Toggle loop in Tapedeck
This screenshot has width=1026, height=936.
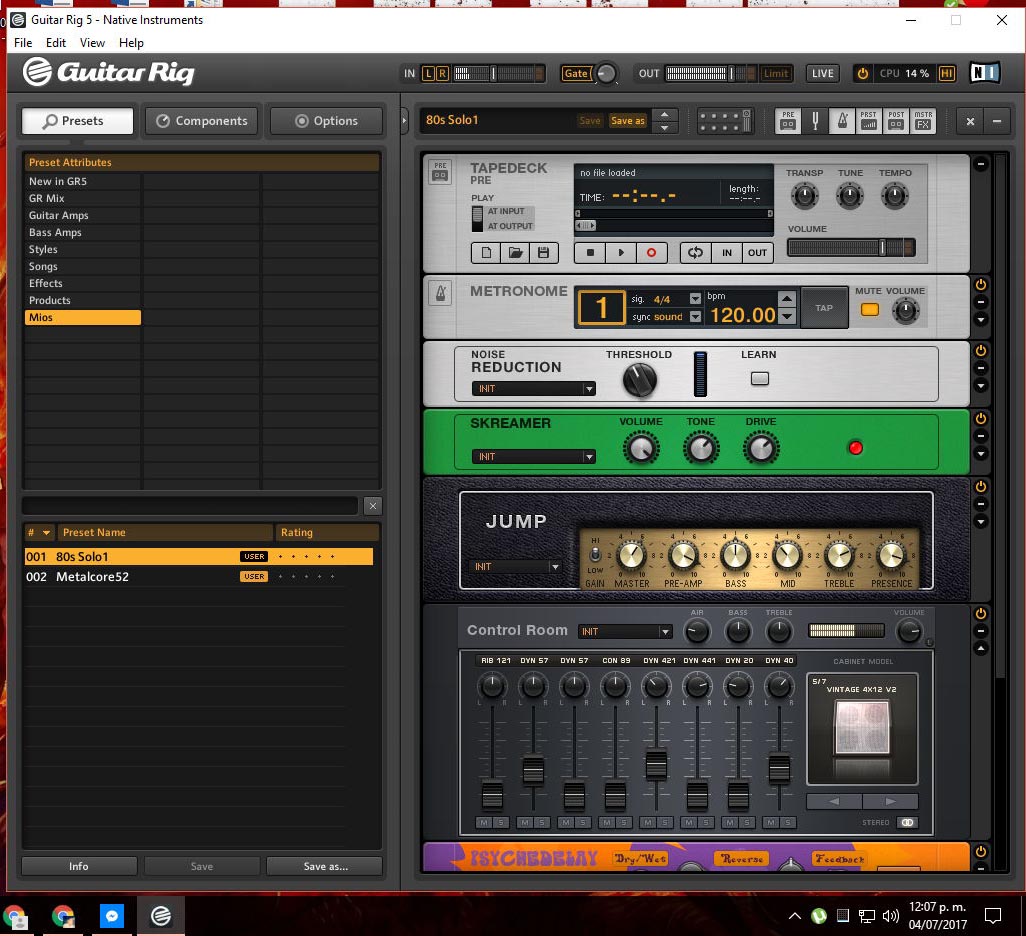696,253
